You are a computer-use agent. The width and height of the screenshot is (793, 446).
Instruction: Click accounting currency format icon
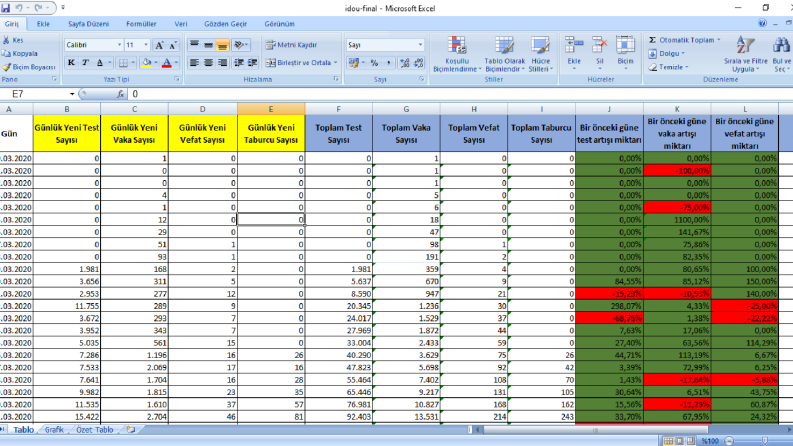(353, 63)
